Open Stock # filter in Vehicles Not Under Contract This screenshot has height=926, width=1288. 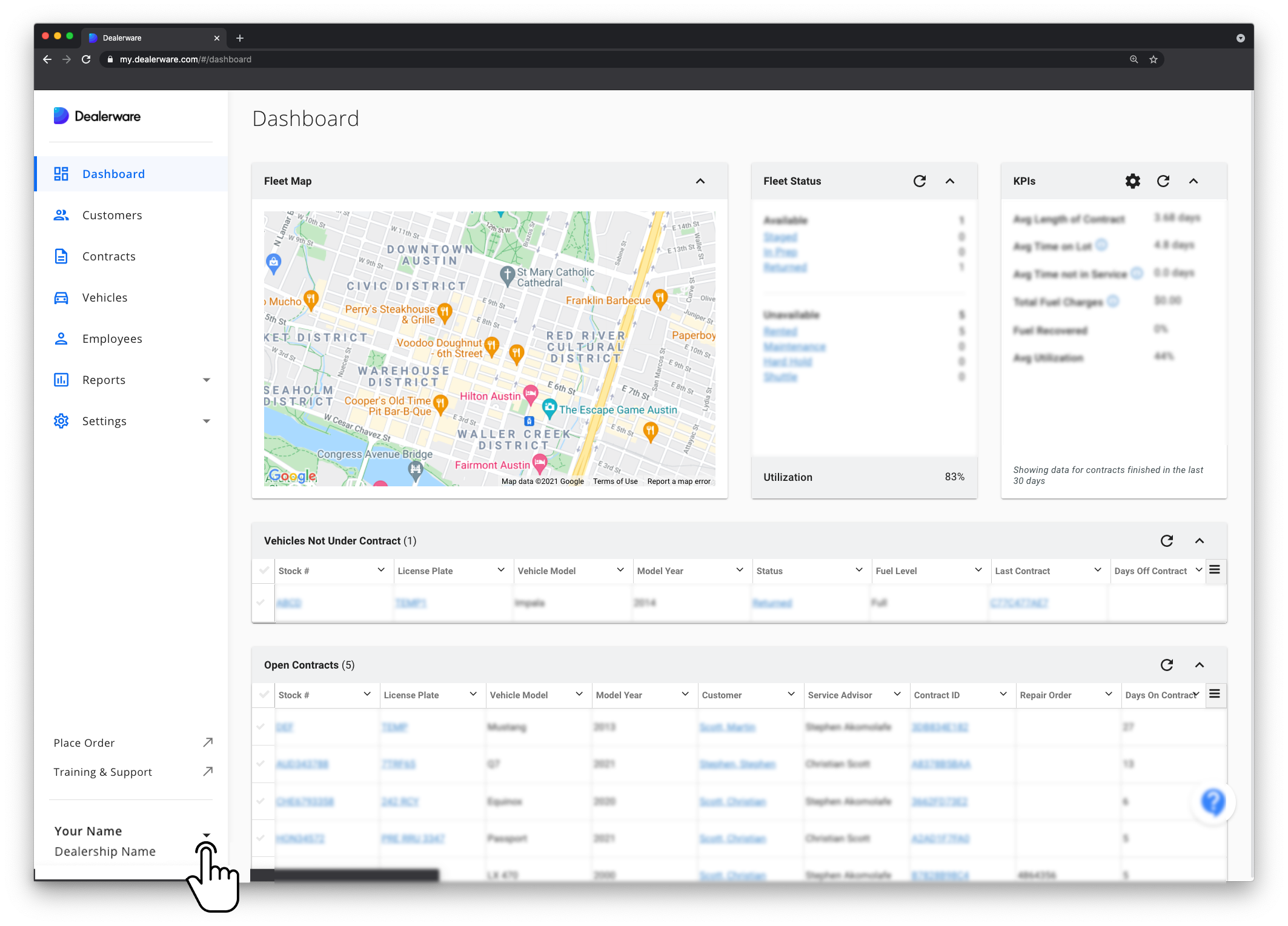tap(381, 570)
